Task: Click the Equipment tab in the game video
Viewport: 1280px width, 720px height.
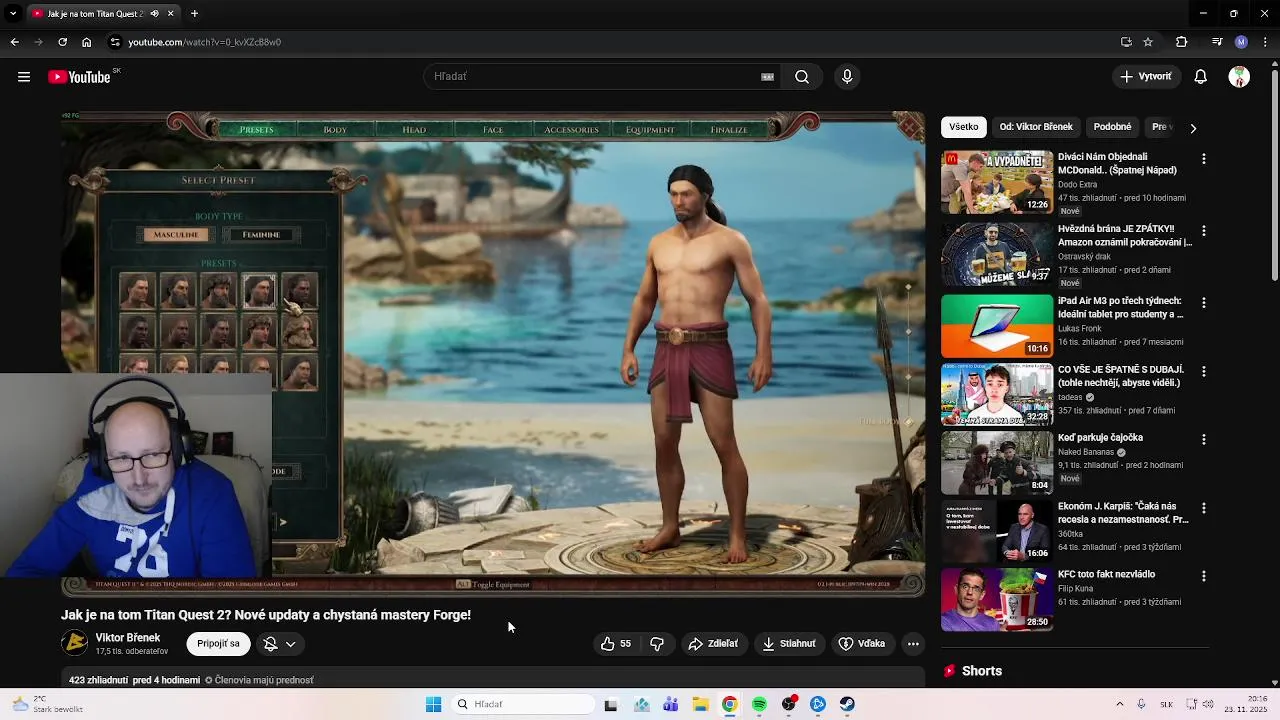Action: point(650,129)
